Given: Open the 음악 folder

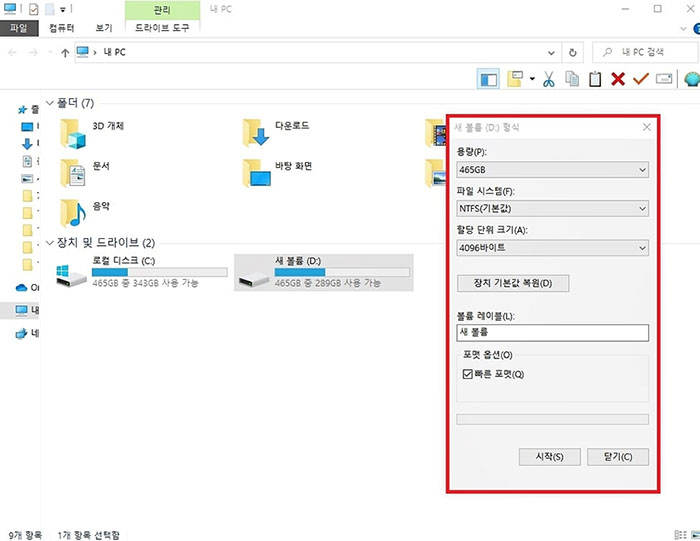Looking at the screenshot, I should [x=85, y=213].
